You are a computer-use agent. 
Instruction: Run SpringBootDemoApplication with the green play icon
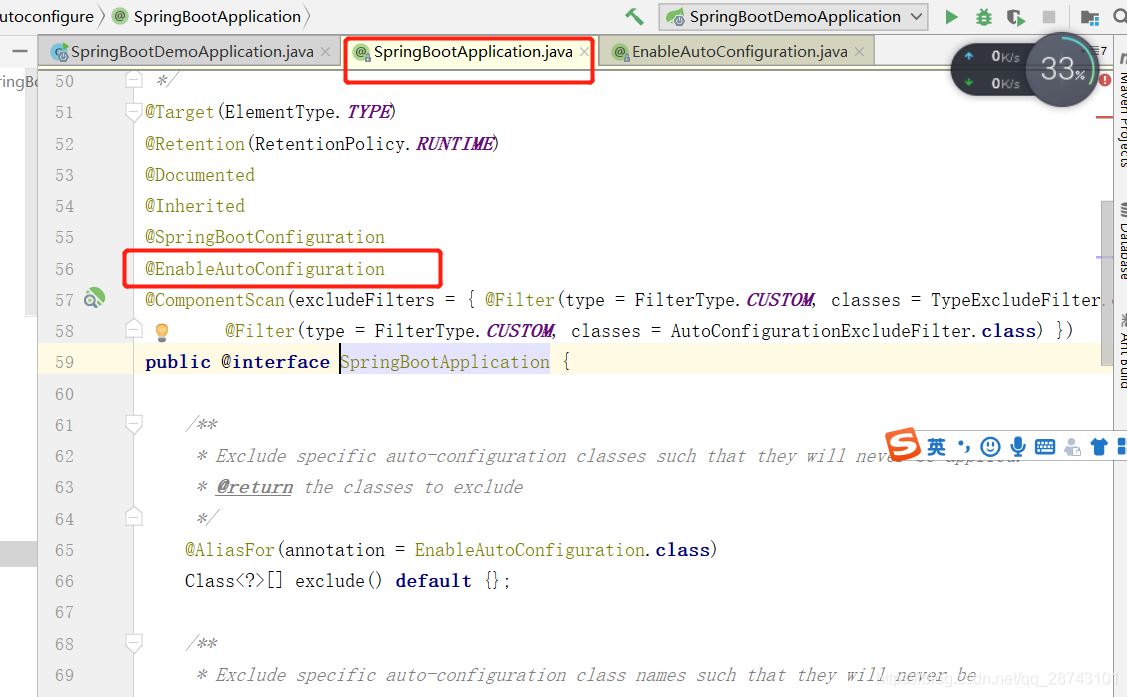click(x=951, y=16)
